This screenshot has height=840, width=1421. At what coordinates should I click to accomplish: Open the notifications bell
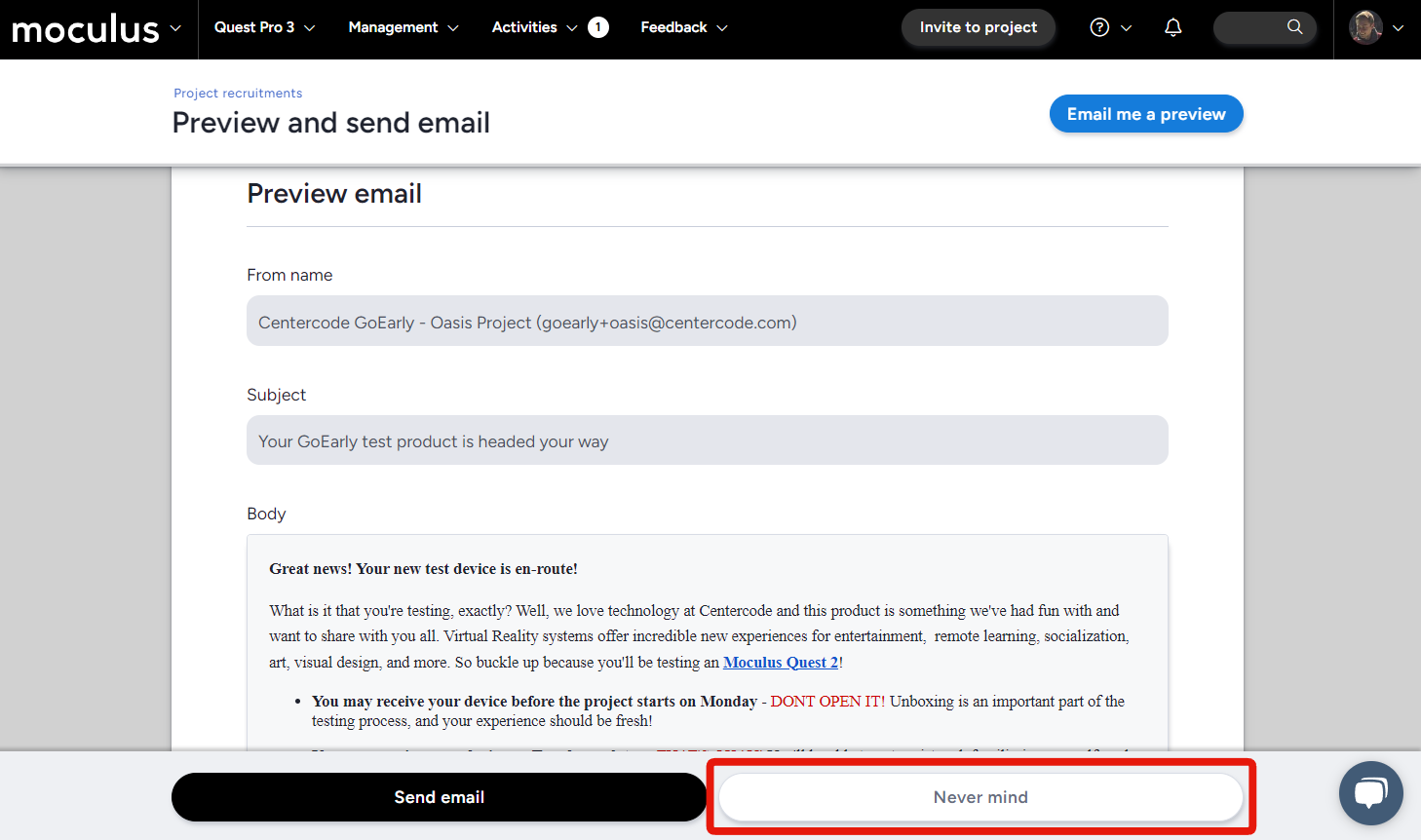click(1173, 27)
